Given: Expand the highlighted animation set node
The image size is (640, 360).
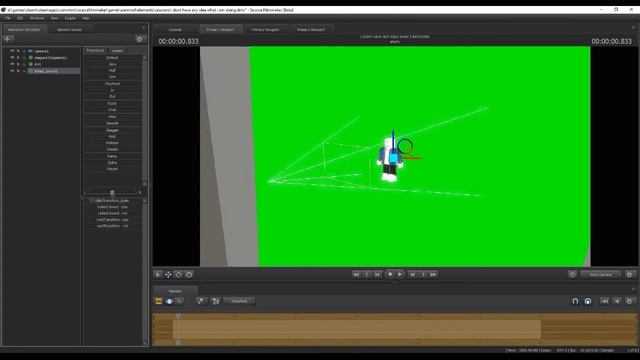Looking at the screenshot, I should pyautogui.click(x=24, y=71).
